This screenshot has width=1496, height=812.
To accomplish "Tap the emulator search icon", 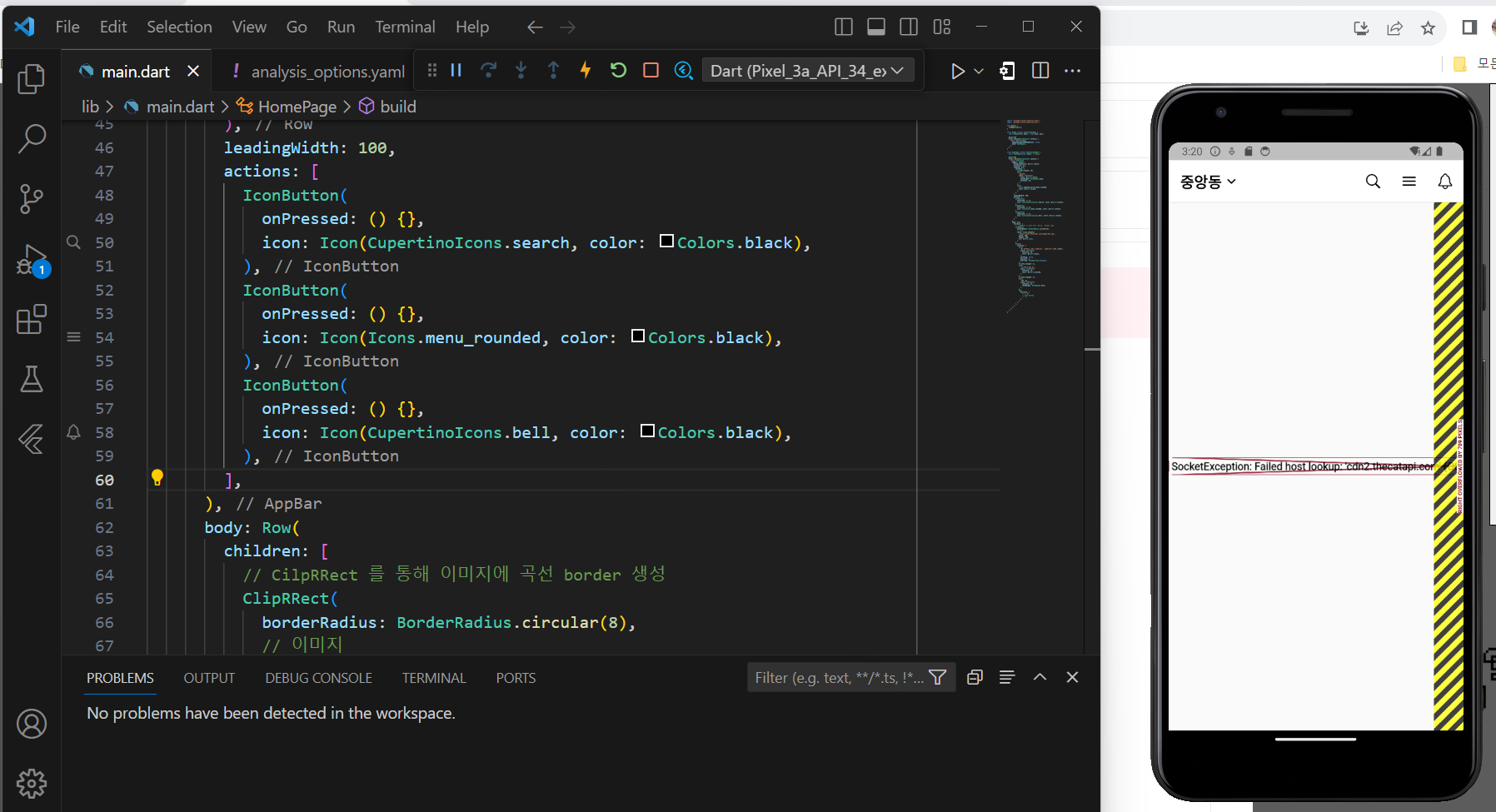I will point(1373,182).
